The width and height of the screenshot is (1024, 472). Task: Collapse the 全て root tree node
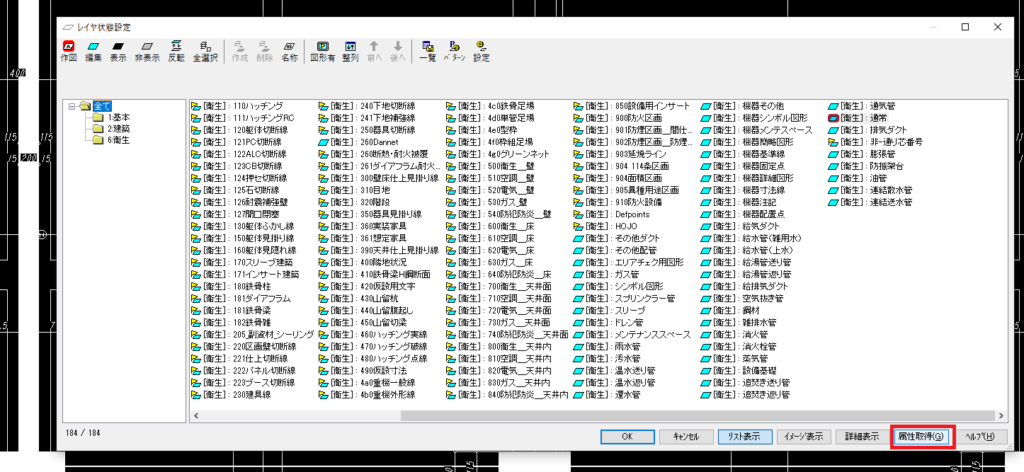(x=72, y=105)
